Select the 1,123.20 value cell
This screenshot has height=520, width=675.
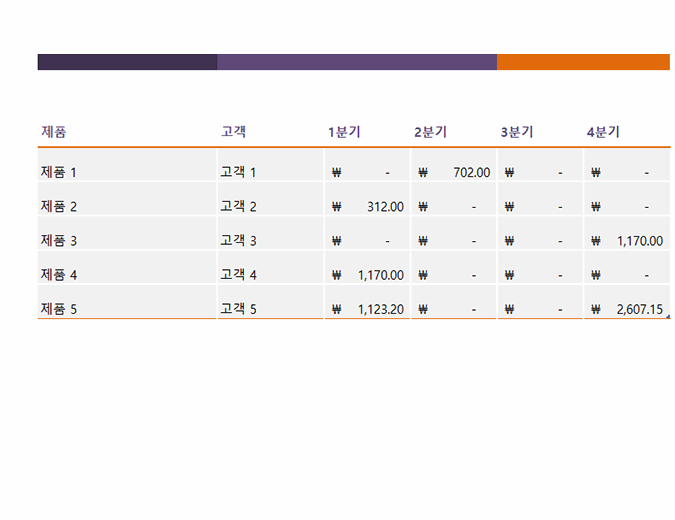pyautogui.click(x=381, y=309)
